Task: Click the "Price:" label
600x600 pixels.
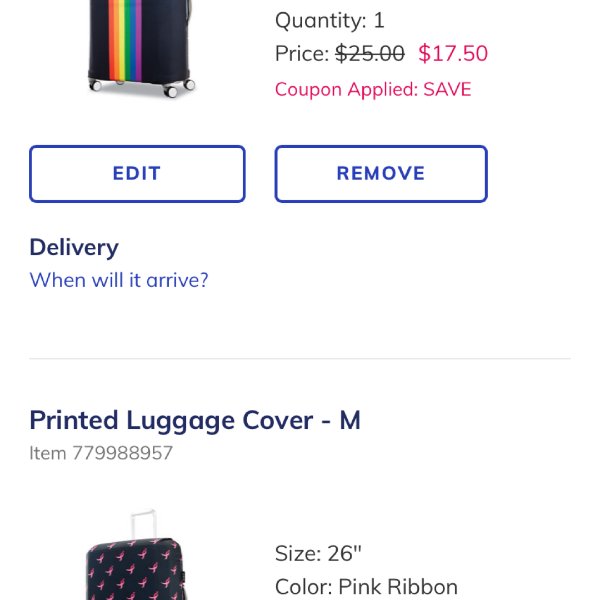Action: (x=301, y=54)
